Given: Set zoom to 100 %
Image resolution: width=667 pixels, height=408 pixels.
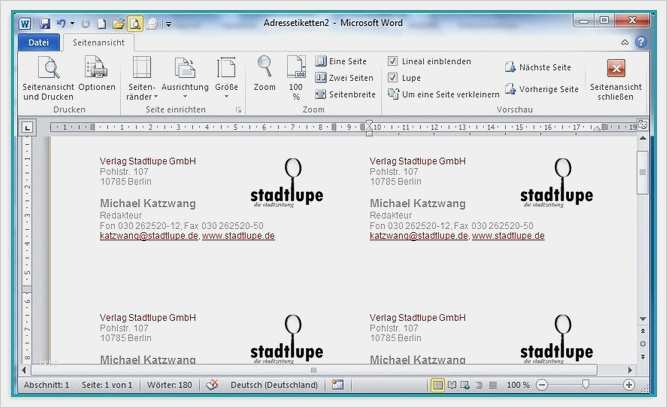Looking at the screenshot, I should click(x=296, y=79).
